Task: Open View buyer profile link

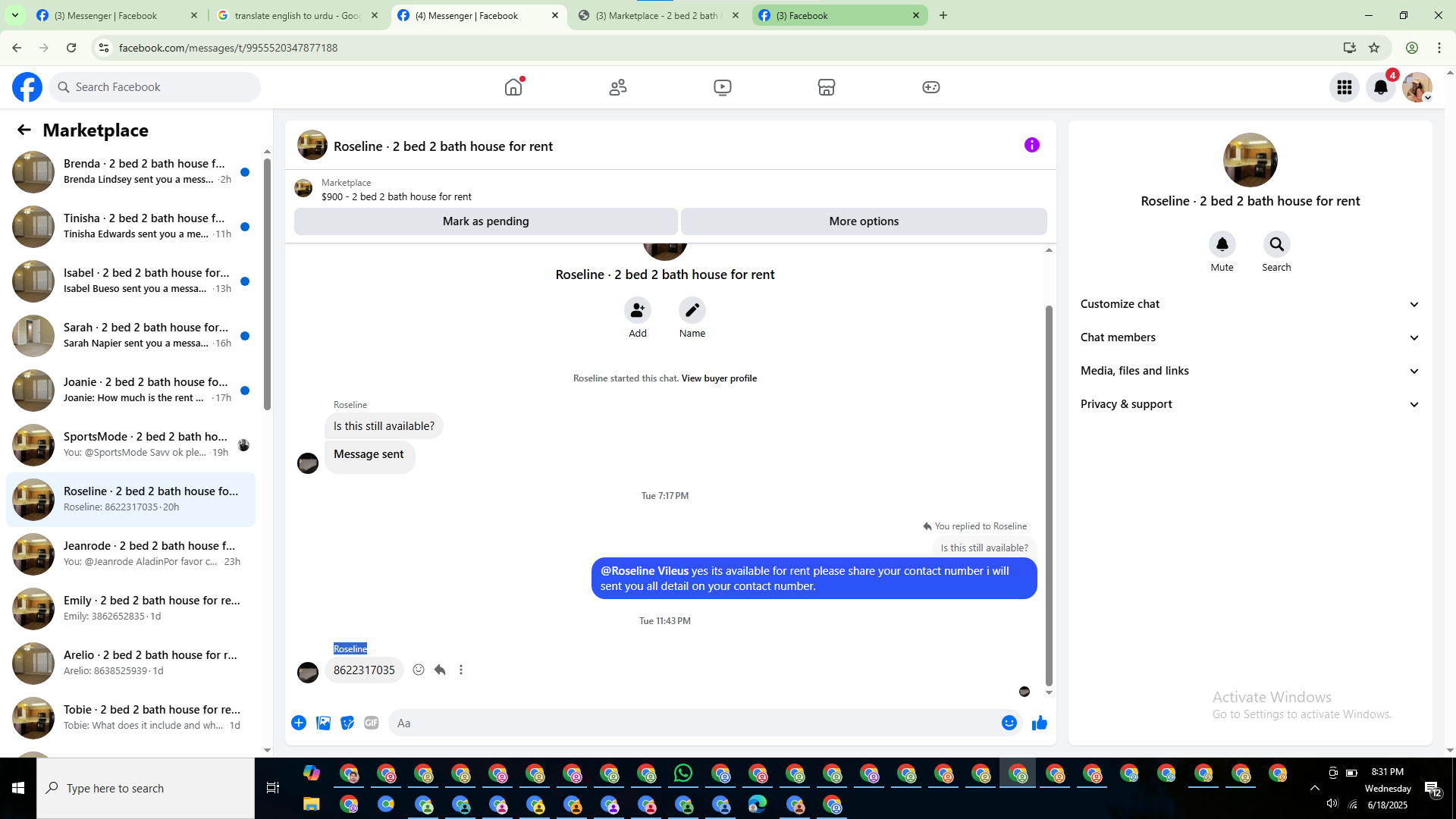Action: coord(719,378)
